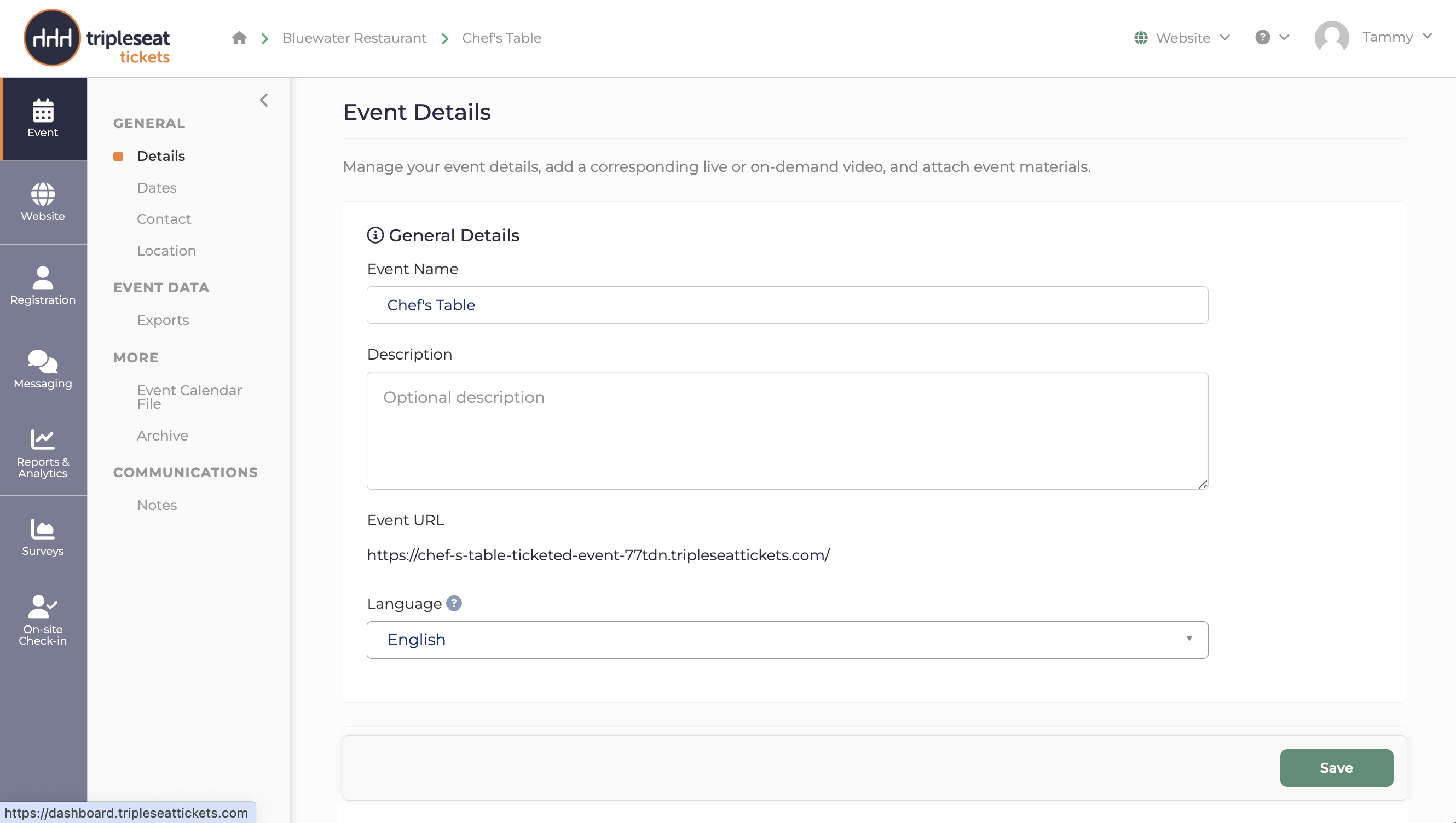The height and width of the screenshot is (823, 1456).
Task: Click the Language help tooltip icon
Action: pos(454,602)
